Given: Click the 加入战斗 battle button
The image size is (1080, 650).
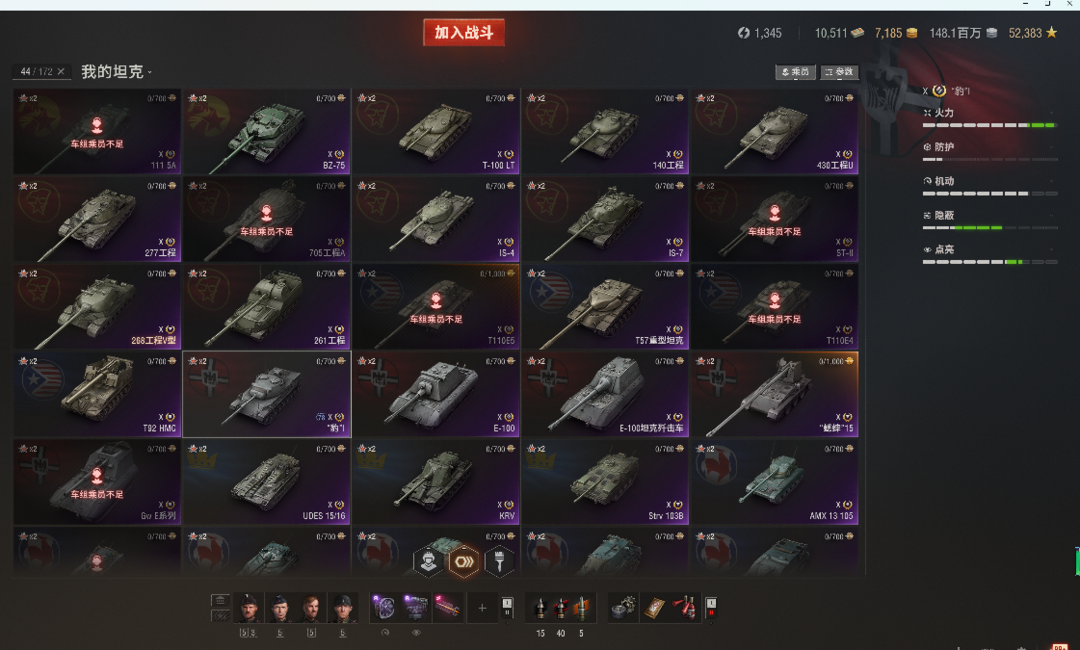Looking at the screenshot, I should tap(464, 32).
